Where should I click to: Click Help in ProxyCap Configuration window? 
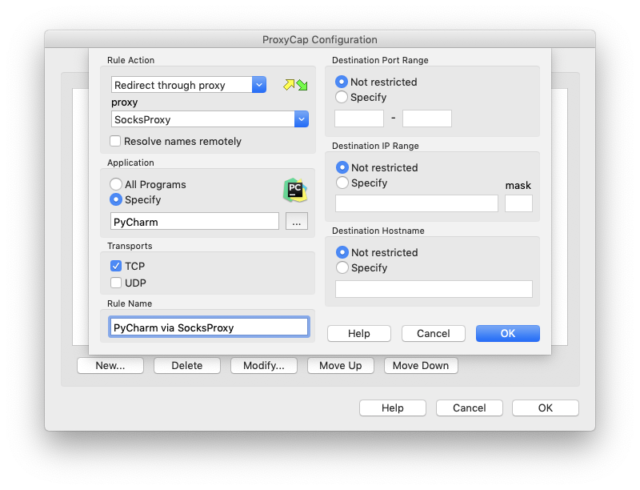point(393,408)
